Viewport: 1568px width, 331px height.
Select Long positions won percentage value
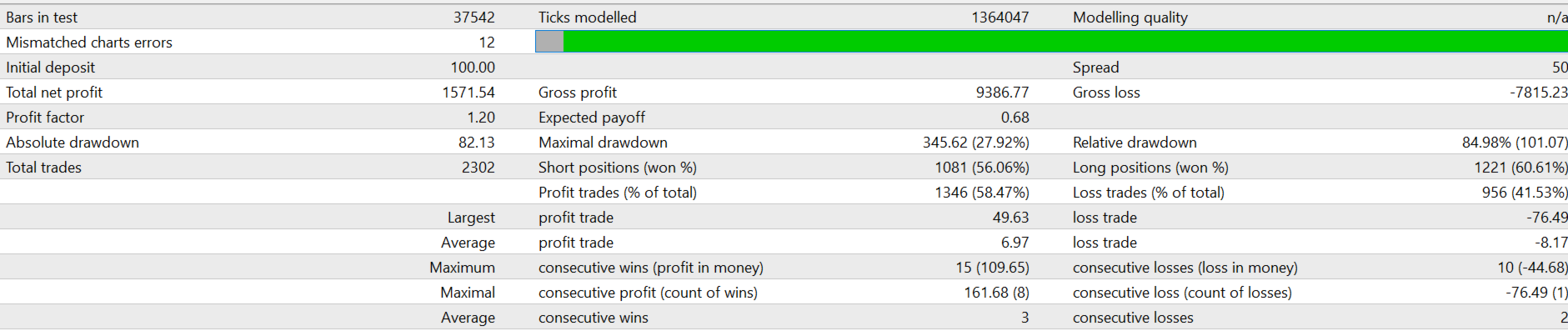pyautogui.click(x=1520, y=168)
